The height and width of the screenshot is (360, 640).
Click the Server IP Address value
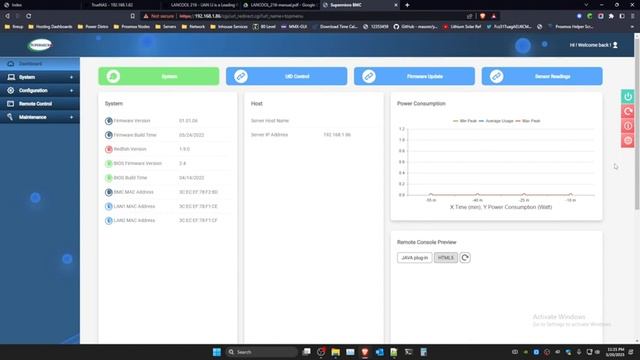pos(337,135)
